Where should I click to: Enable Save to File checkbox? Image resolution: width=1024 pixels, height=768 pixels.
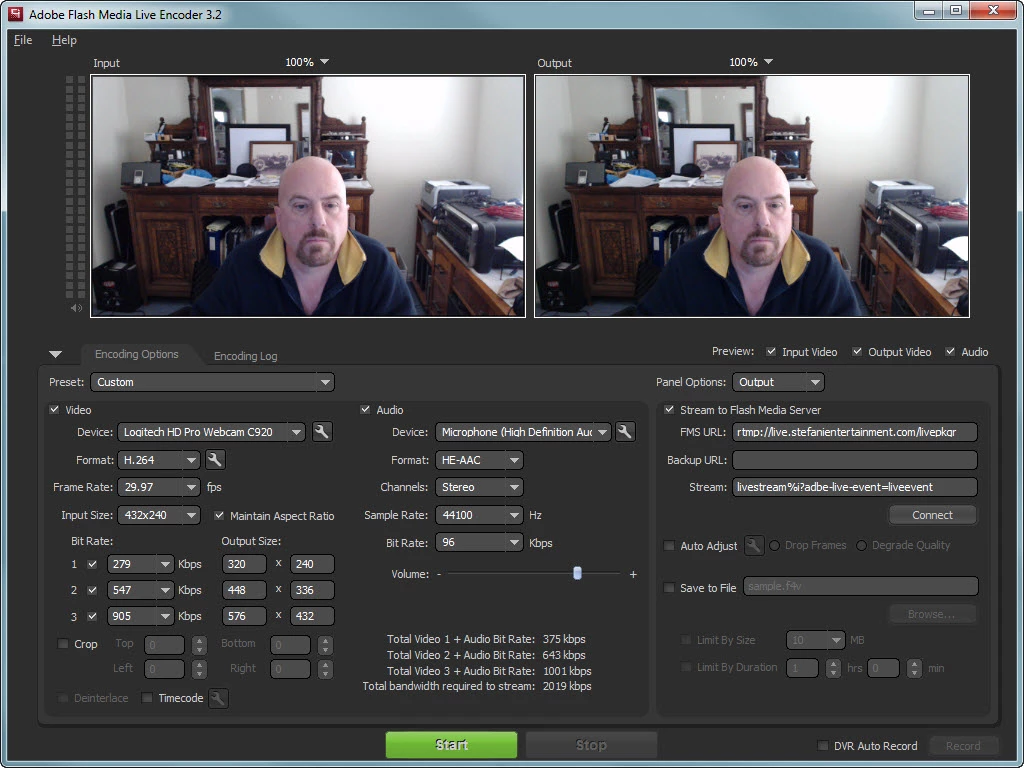coord(669,588)
